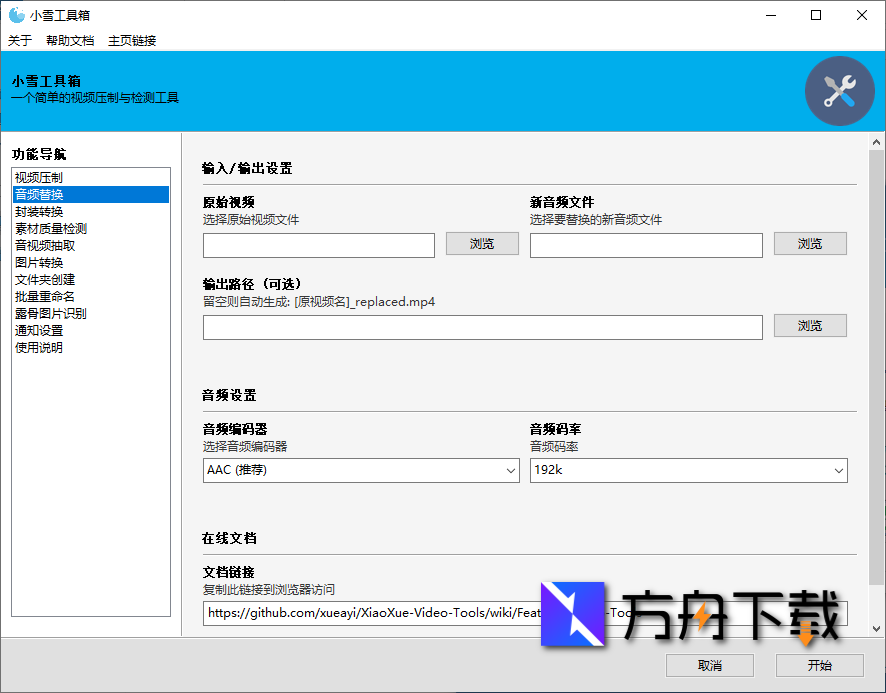Click 主页链接 in the menu bar
The height and width of the screenshot is (693, 886).
tap(132, 40)
